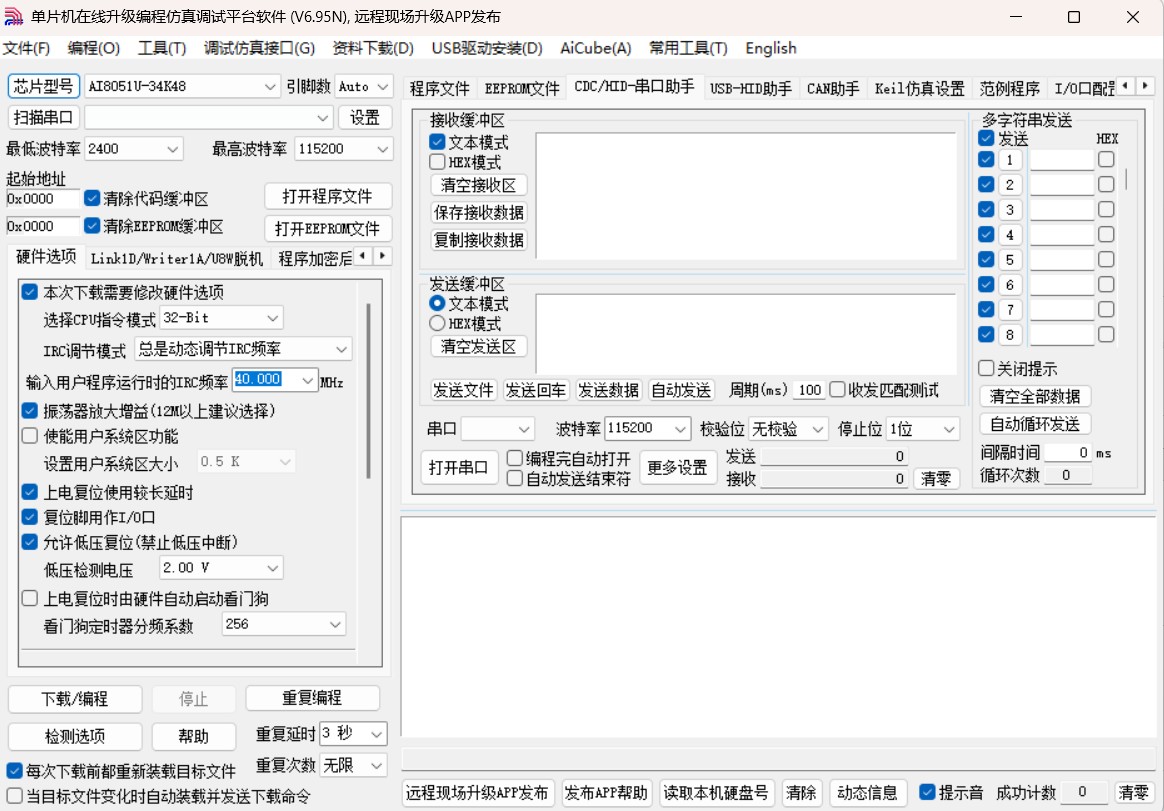Toggle 提示音 checkbox
The height and width of the screenshot is (811, 1164).
[x=927, y=792]
